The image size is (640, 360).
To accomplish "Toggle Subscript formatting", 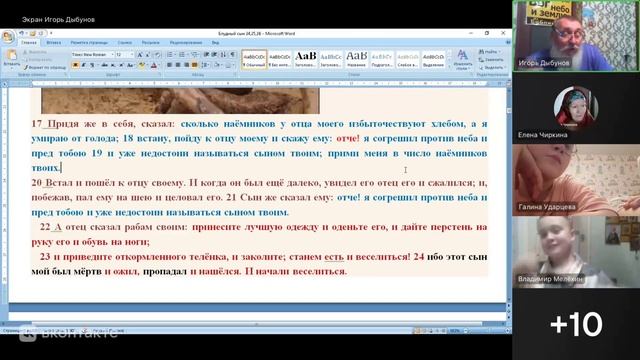I will point(113,65).
